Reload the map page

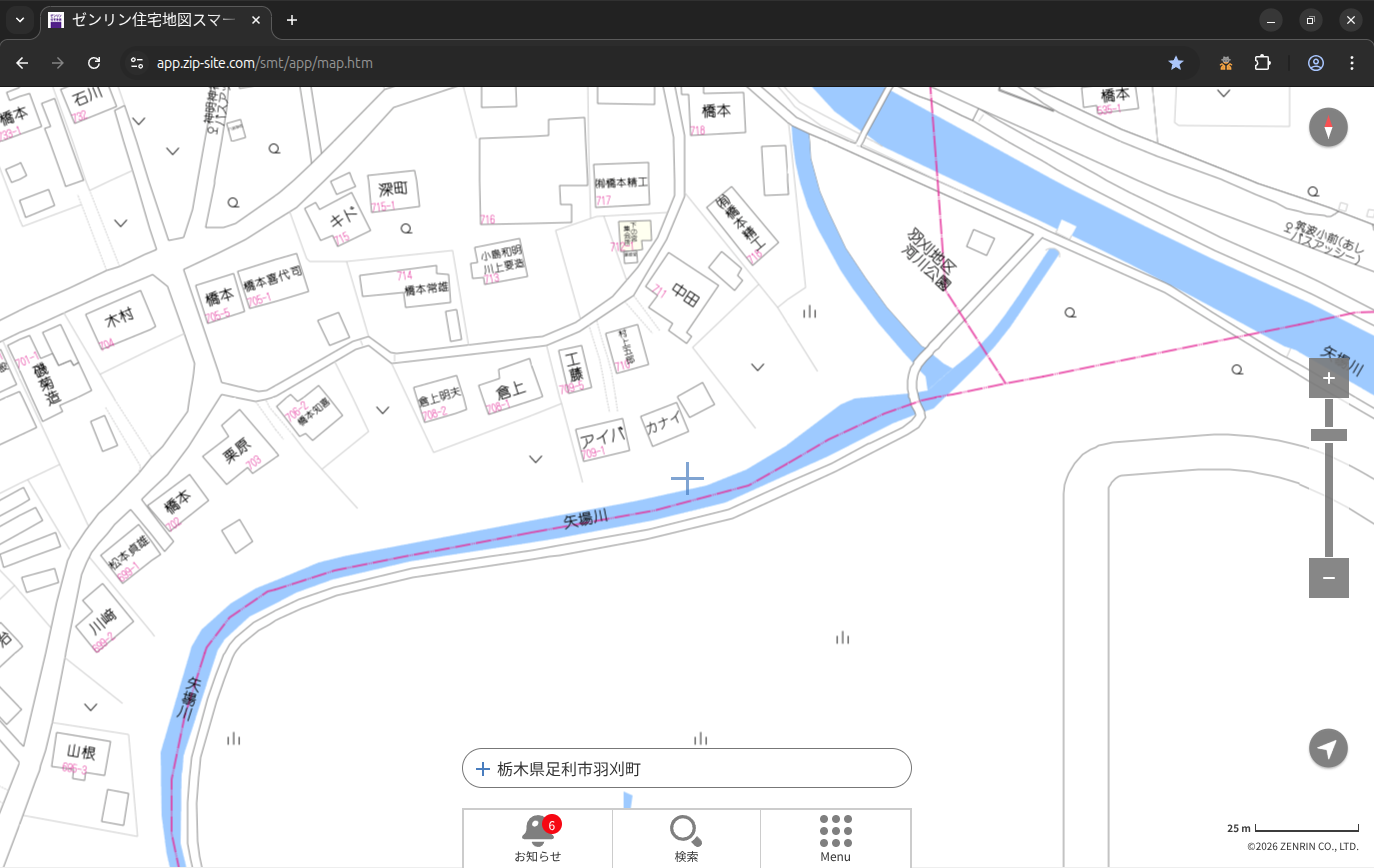pyautogui.click(x=94, y=63)
